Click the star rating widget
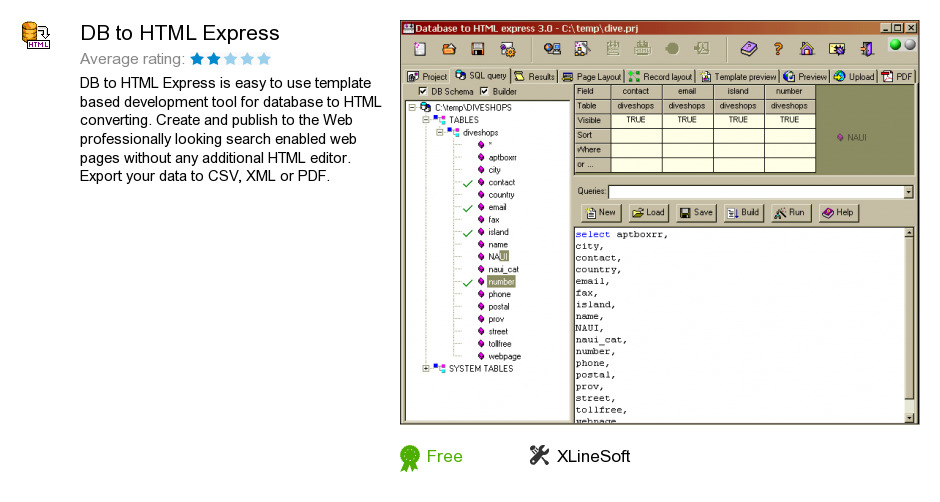The image size is (940, 502). pyautogui.click(x=230, y=59)
